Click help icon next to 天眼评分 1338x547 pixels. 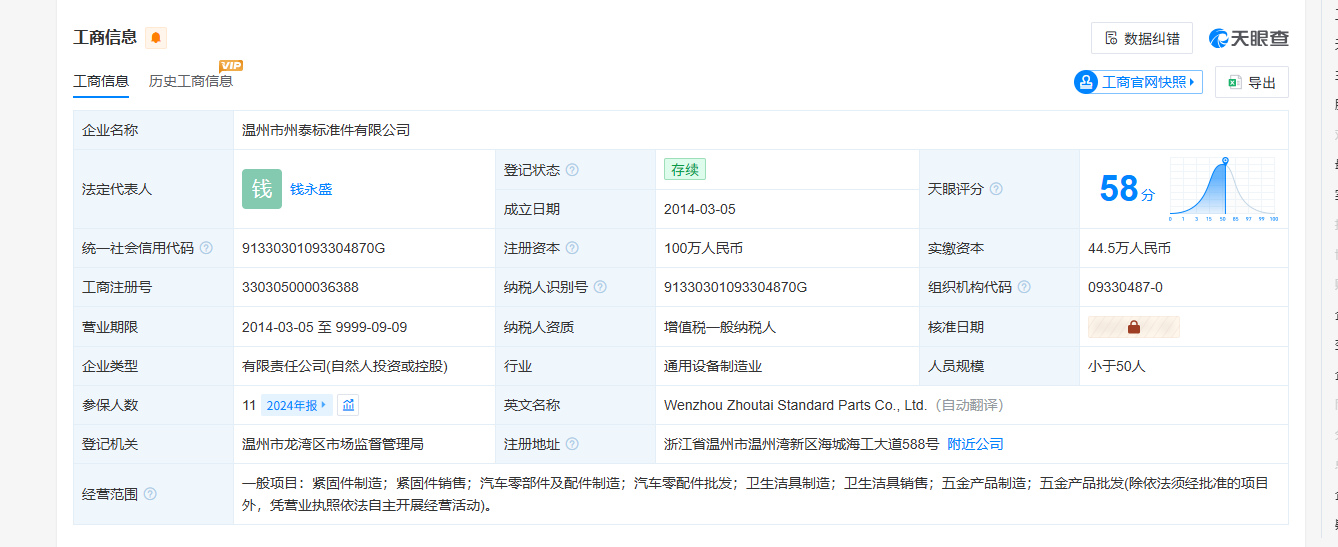click(996, 189)
